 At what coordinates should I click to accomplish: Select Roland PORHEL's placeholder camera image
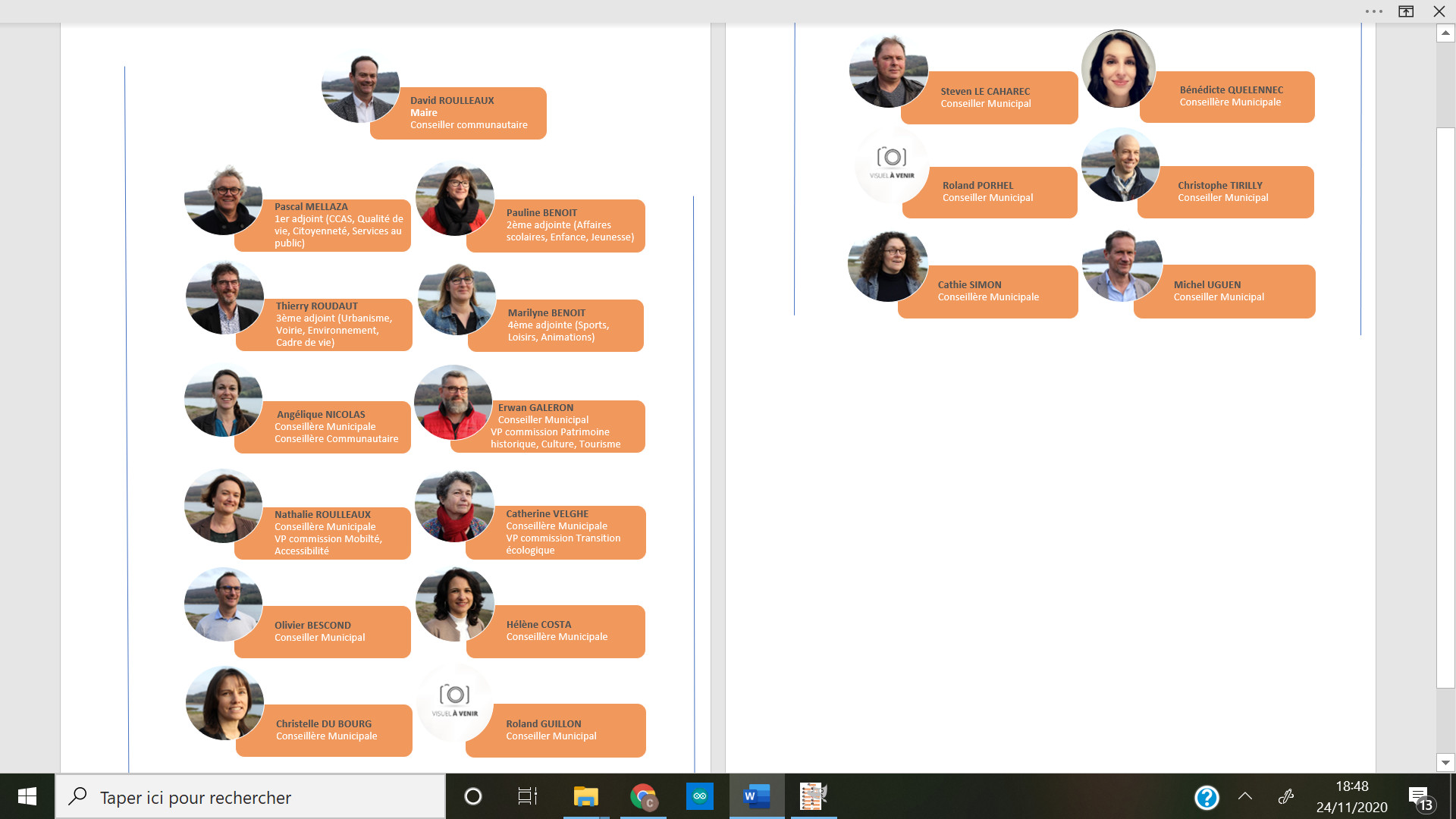[x=892, y=164]
